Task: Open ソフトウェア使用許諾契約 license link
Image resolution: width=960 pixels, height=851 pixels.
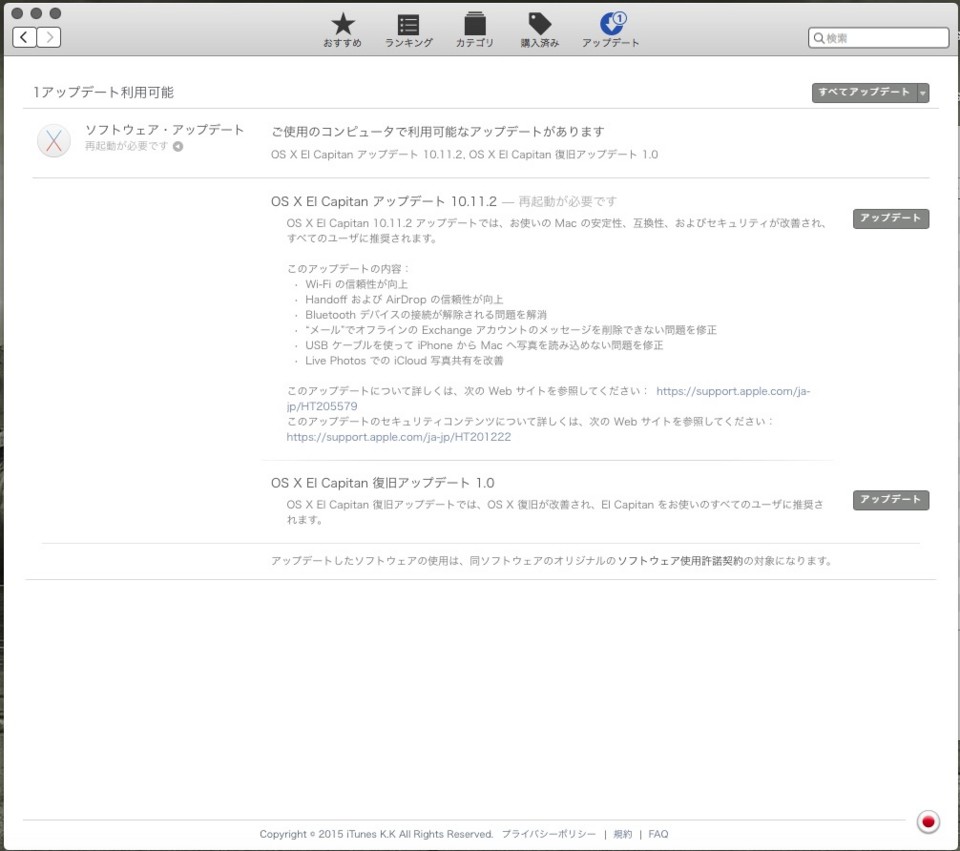Action: (x=680, y=561)
